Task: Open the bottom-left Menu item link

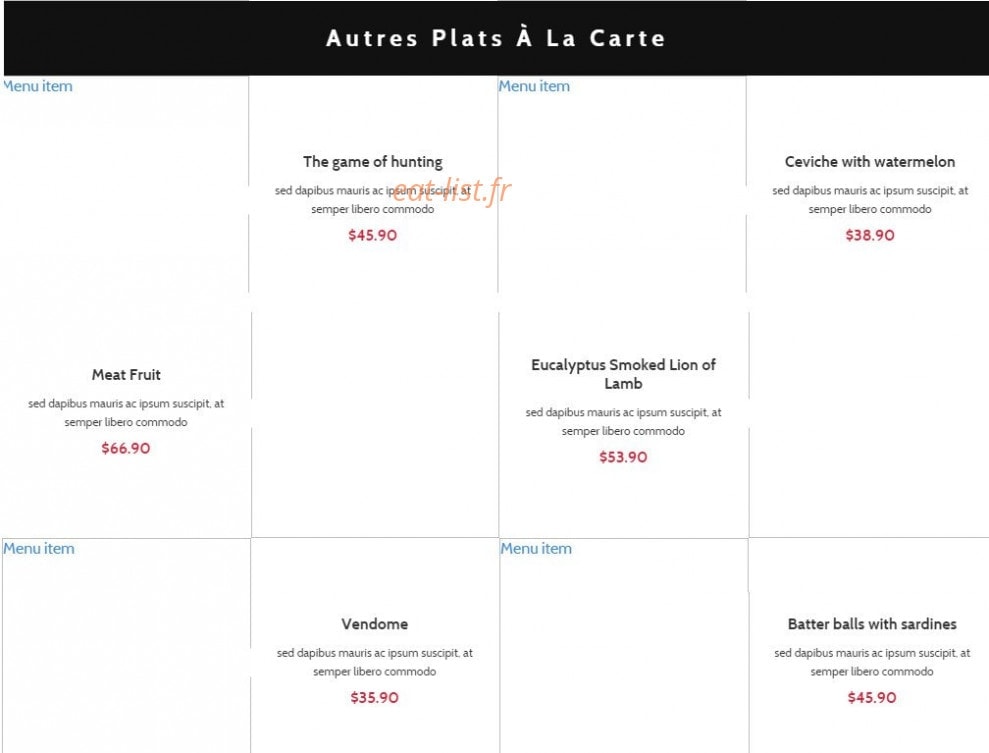Action: click(x=38, y=549)
